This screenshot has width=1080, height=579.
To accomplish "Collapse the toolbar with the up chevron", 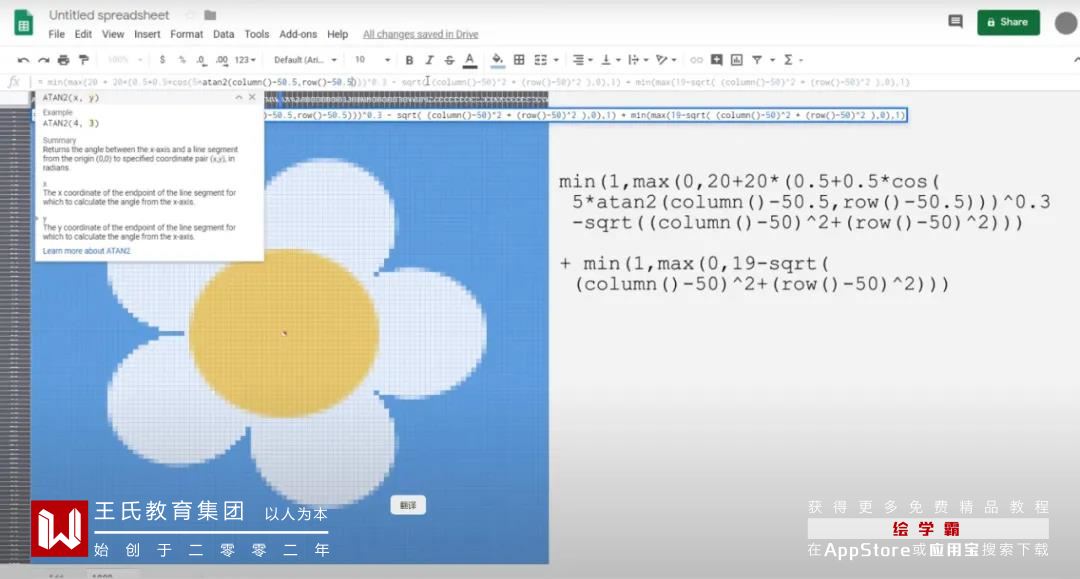I will 1076,61.
